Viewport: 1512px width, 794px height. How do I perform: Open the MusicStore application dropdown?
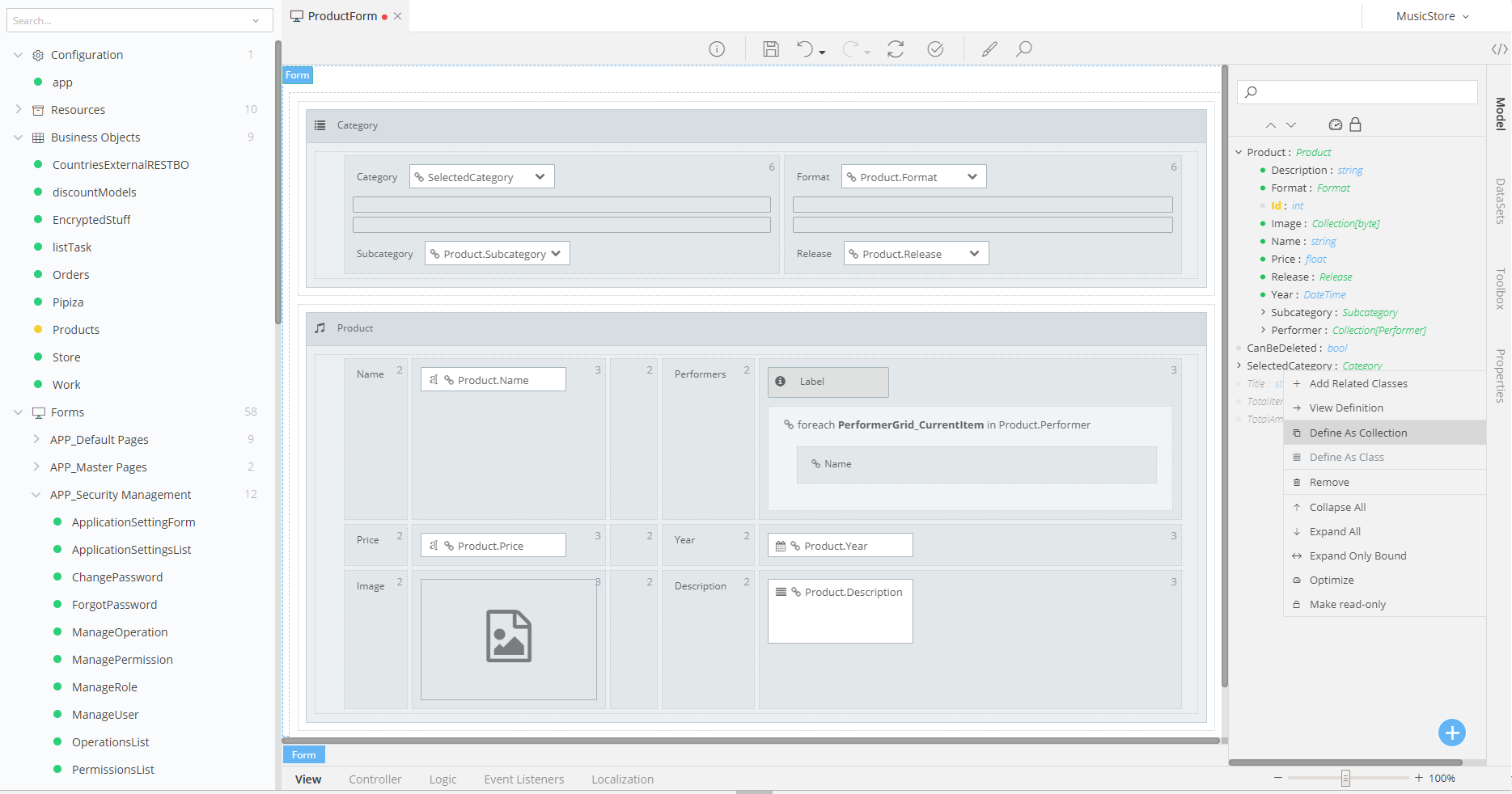[x=1432, y=16]
